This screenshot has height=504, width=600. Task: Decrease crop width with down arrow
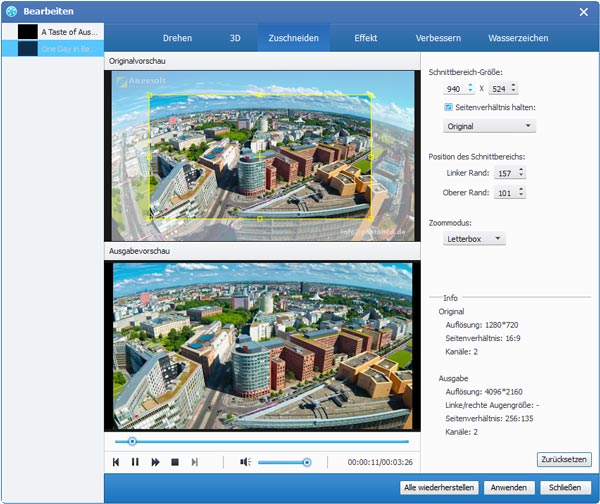pos(470,91)
